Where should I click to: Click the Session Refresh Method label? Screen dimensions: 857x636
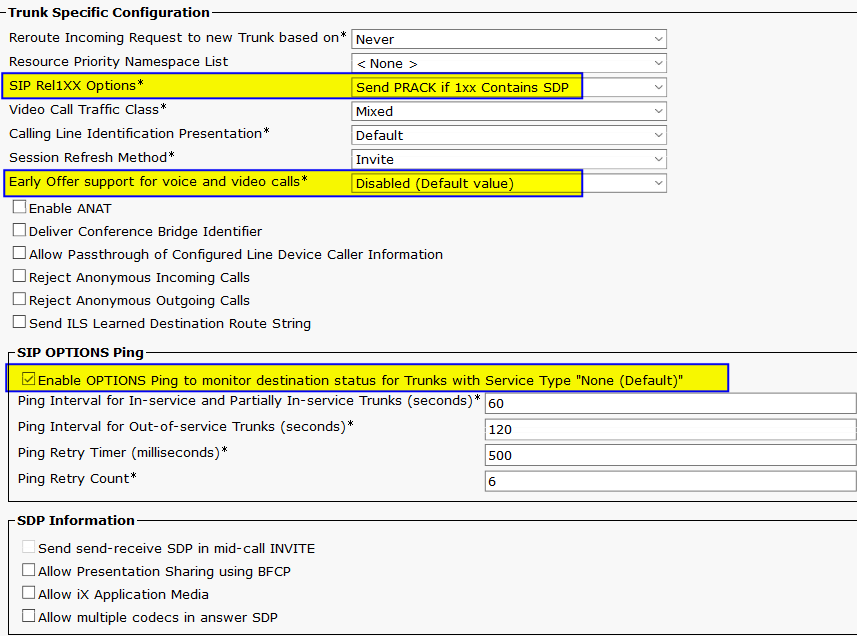pos(92,158)
